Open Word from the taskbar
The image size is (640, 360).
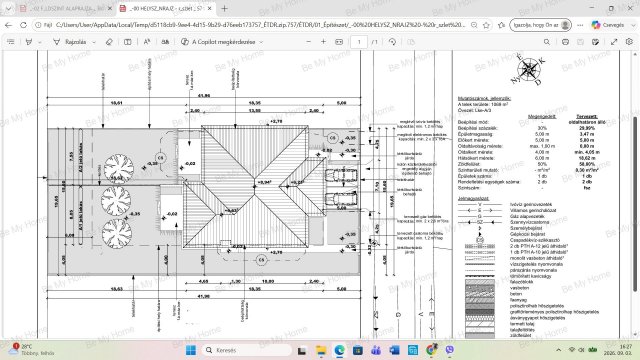point(394,350)
